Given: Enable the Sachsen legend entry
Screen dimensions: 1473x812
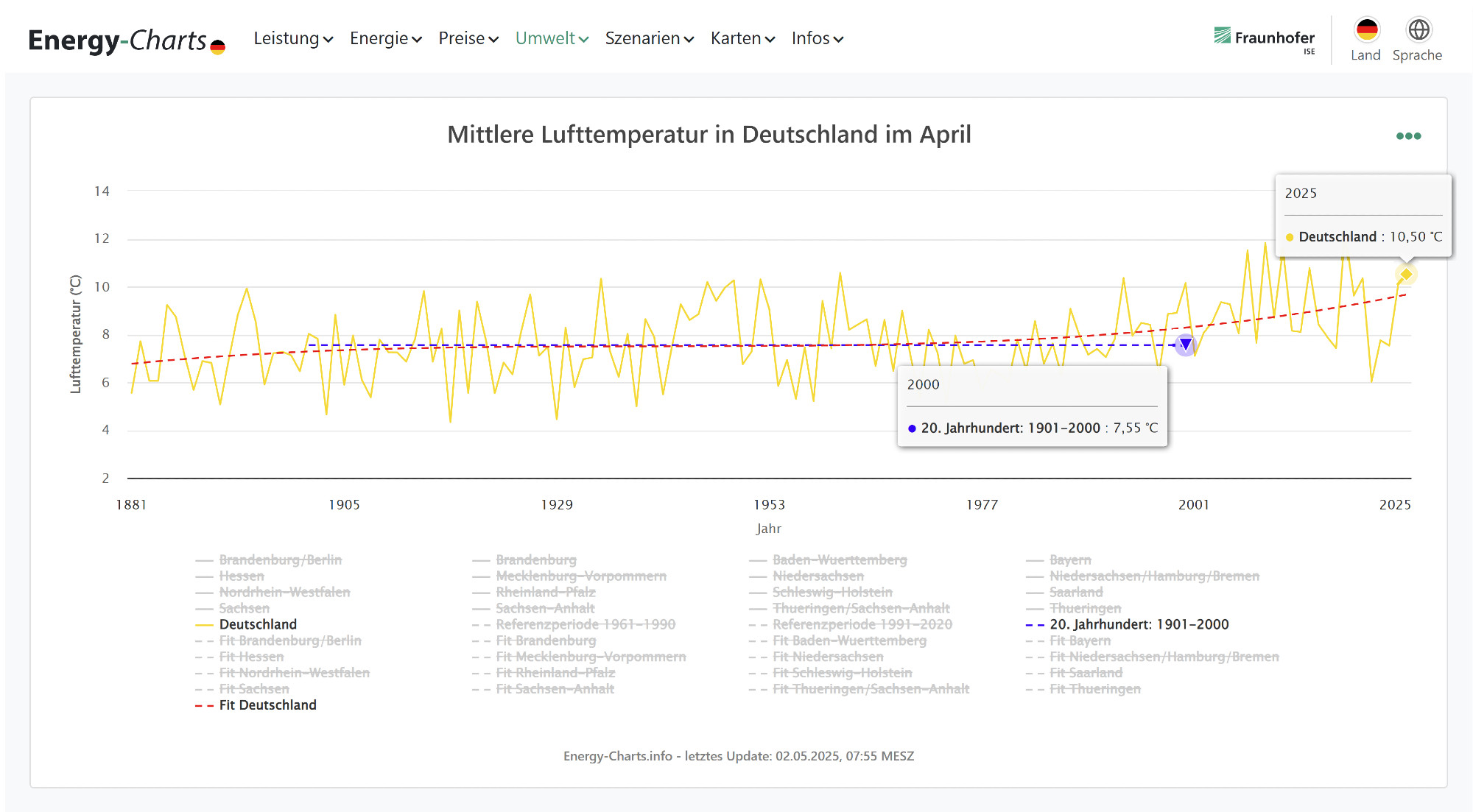Looking at the screenshot, I should (232, 608).
